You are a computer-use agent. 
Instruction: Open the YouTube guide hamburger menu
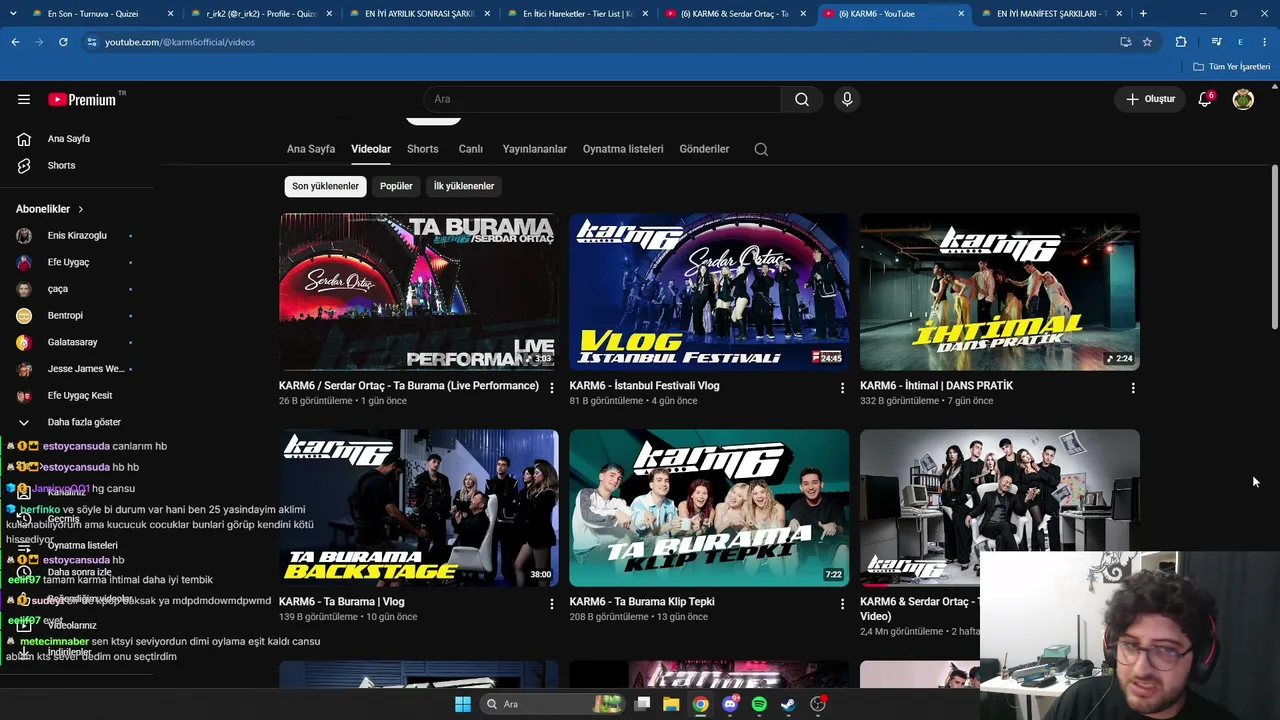(24, 99)
